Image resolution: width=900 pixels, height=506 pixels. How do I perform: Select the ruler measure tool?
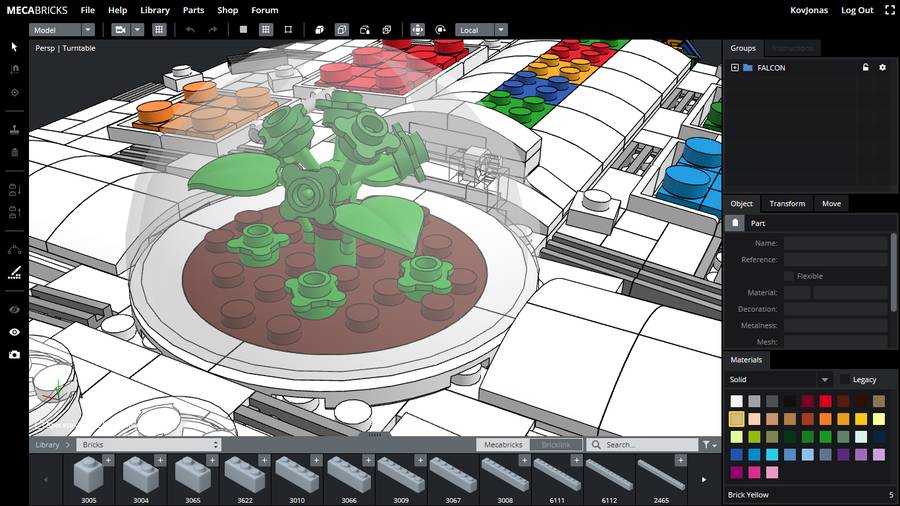coord(14,273)
